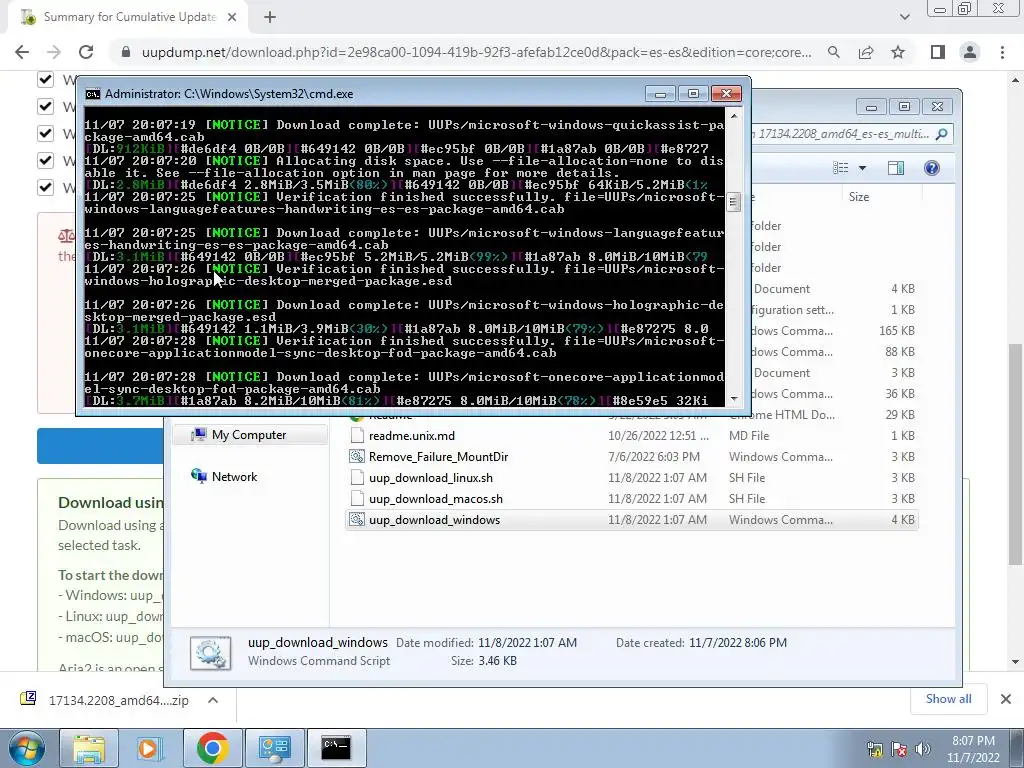Viewport: 1024px width, 768px height.
Task: Open Control Panel taskbar icon
Action: [x=274, y=748]
